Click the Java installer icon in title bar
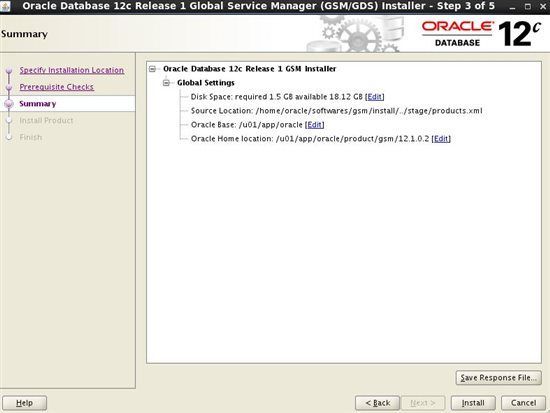The image size is (550, 413). 5,6
